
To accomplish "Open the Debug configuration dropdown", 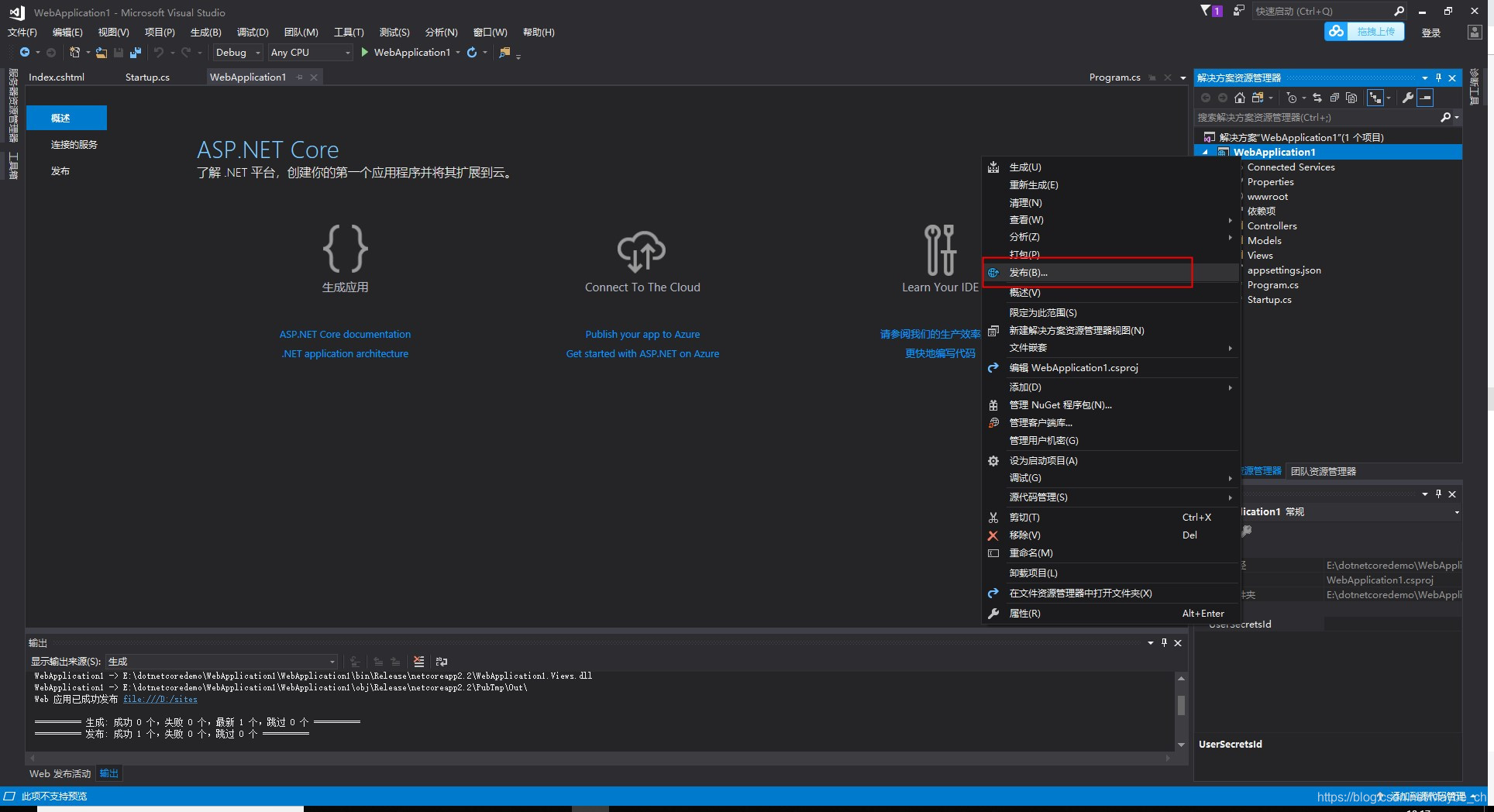I will [x=238, y=53].
